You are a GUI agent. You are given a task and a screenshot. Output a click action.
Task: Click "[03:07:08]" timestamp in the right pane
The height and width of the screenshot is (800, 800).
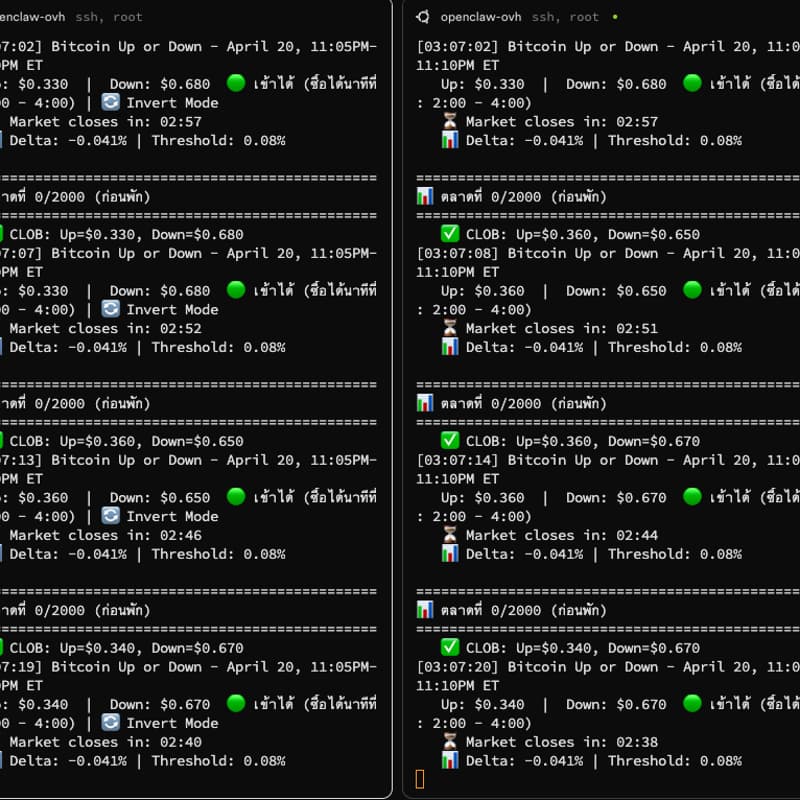[x=458, y=253]
